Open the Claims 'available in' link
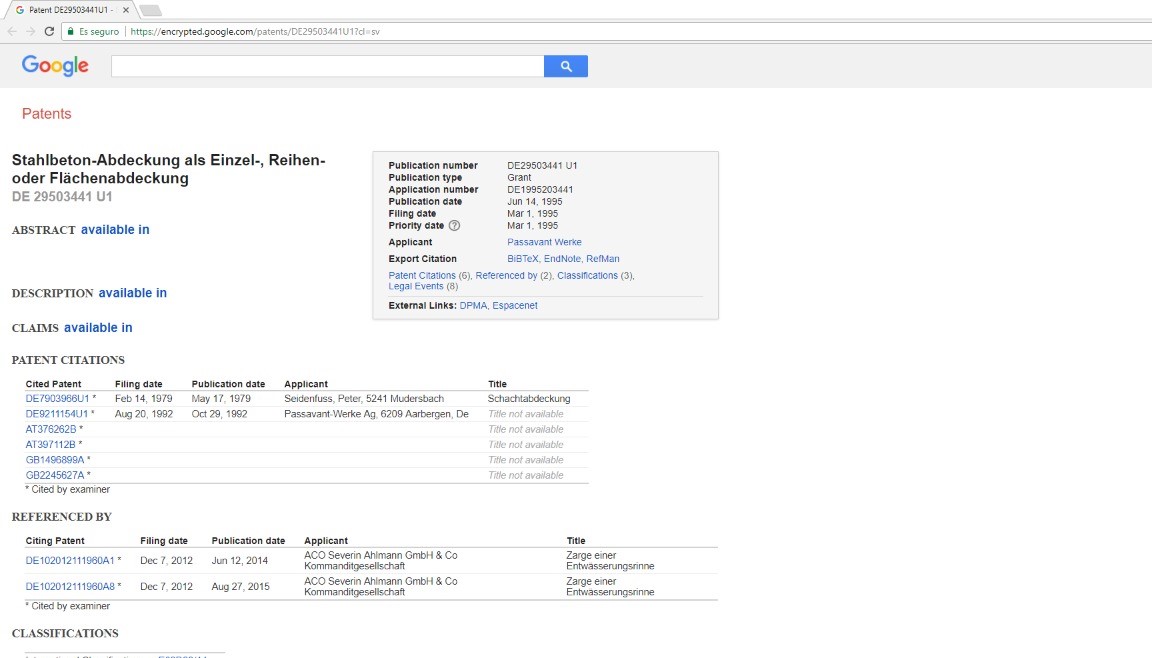The height and width of the screenshot is (658, 1152). point(98,328)
